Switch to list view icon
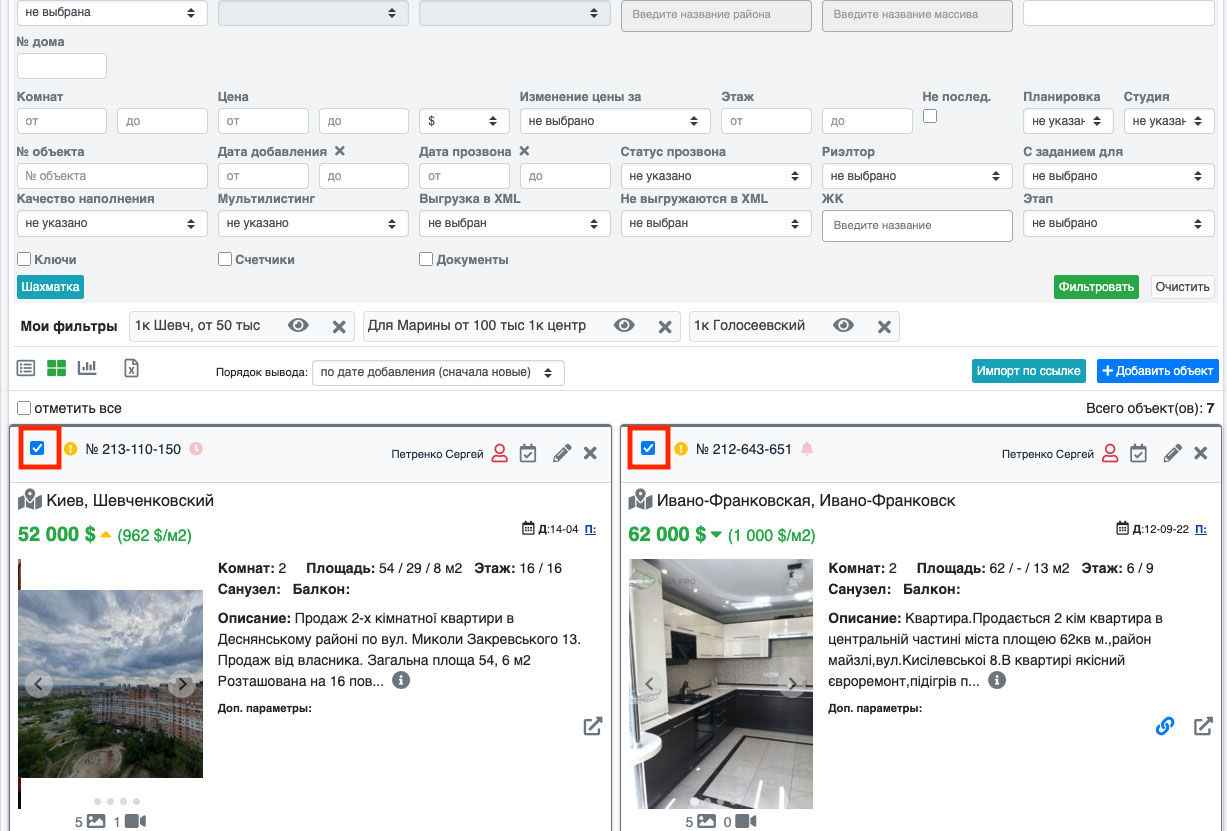 pyautogui.click(x=26, y=368)
